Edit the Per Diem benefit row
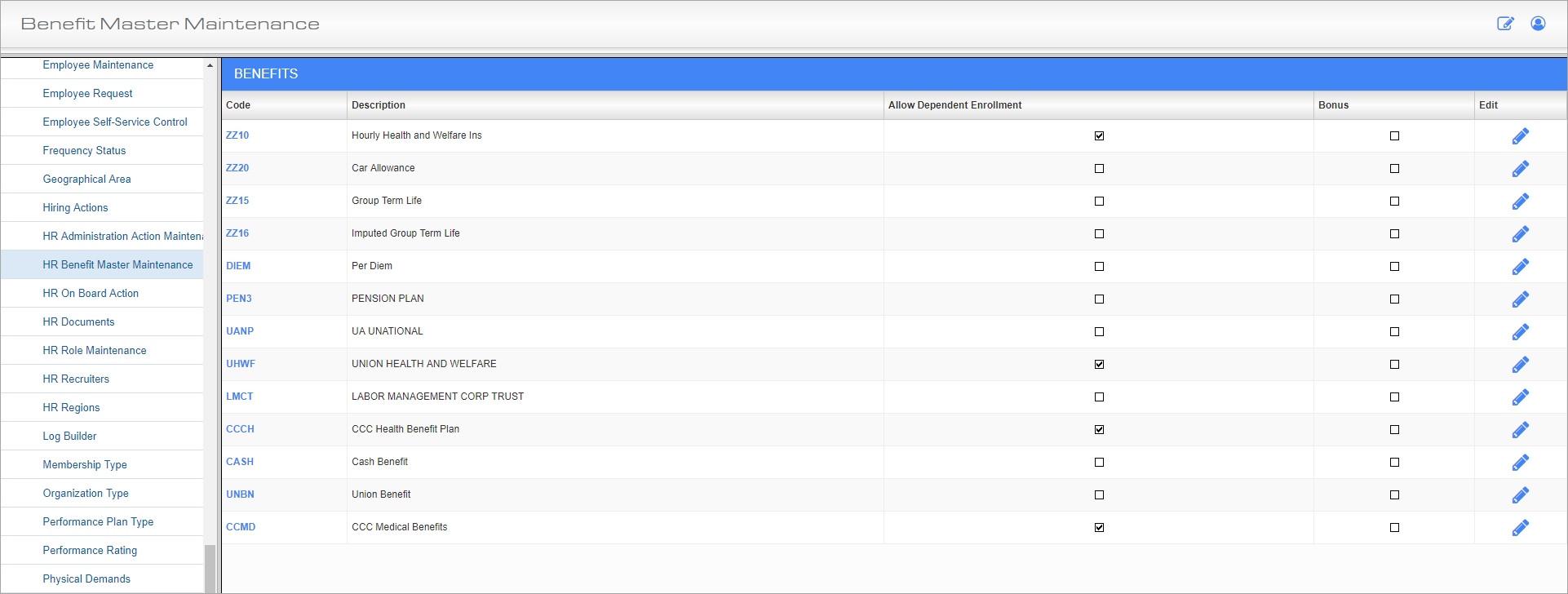Viewport: 1568px width, 594px height. point(1520,267)
